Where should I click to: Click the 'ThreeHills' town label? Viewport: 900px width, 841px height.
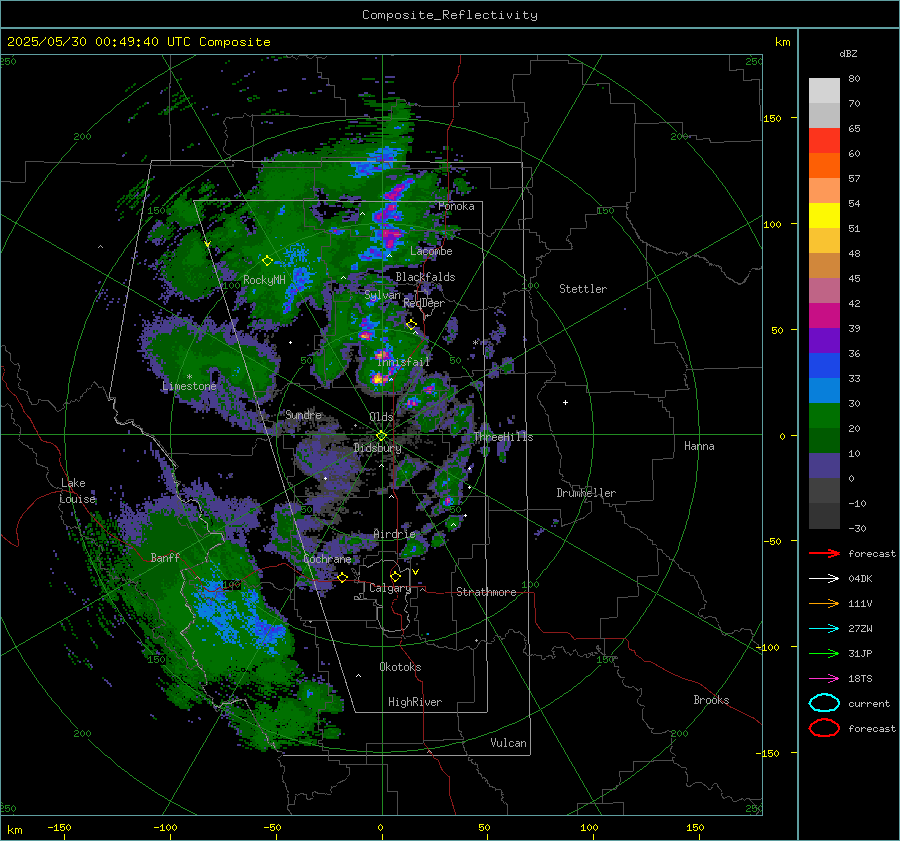click(503, 437)
